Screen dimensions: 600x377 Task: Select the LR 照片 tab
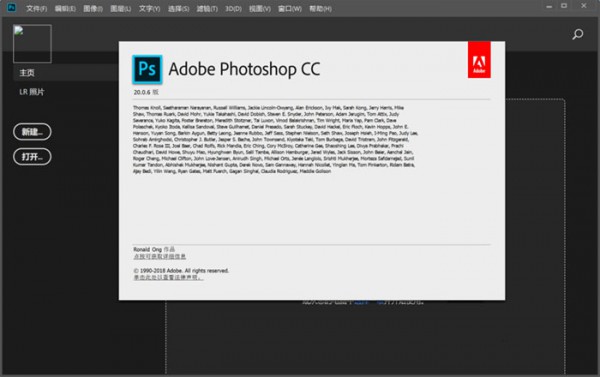click(32, 92)
